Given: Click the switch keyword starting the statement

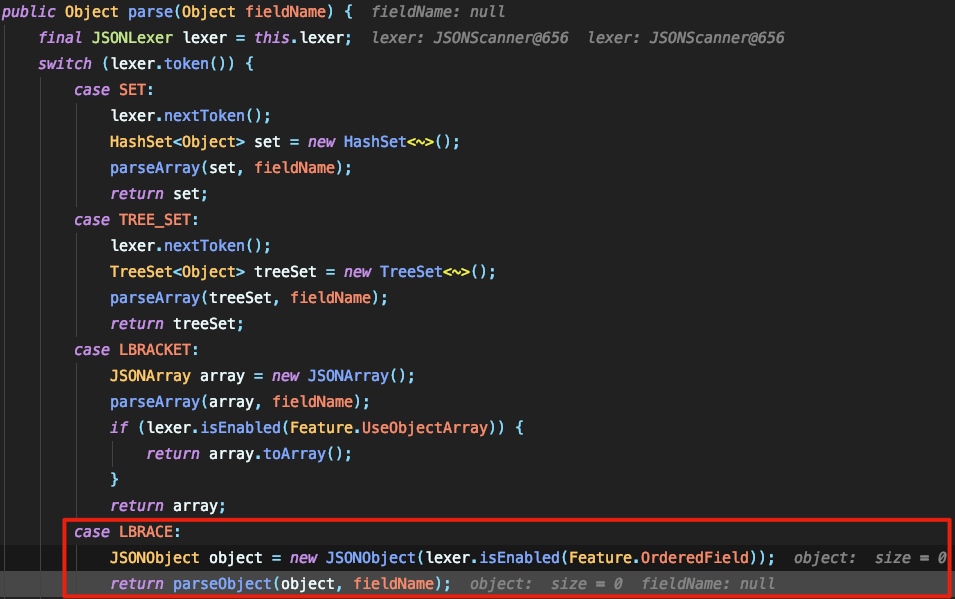Looking at the screenshot, I should click(x=64, y=63).
